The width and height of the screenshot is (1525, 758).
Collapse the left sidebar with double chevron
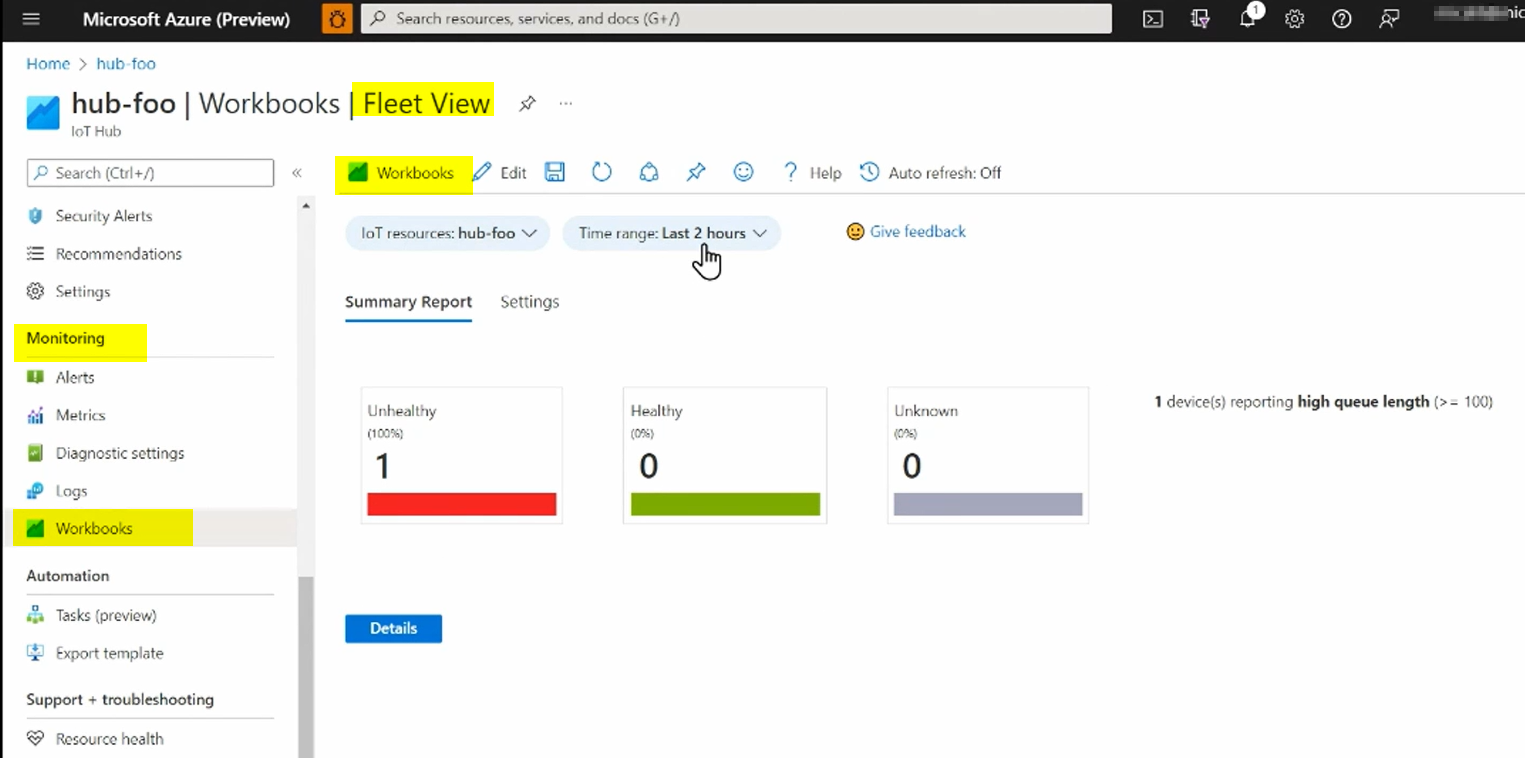(297, 173)
